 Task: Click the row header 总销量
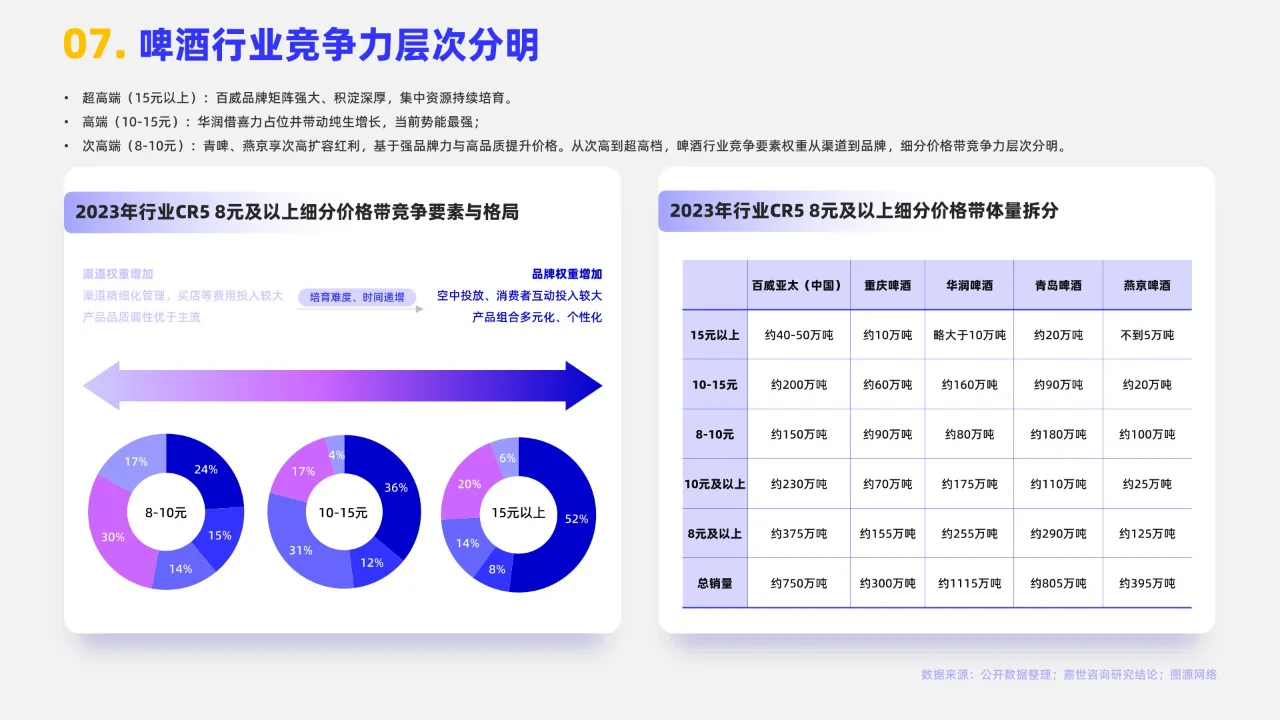pyautogui.click(x=715, y=584)
